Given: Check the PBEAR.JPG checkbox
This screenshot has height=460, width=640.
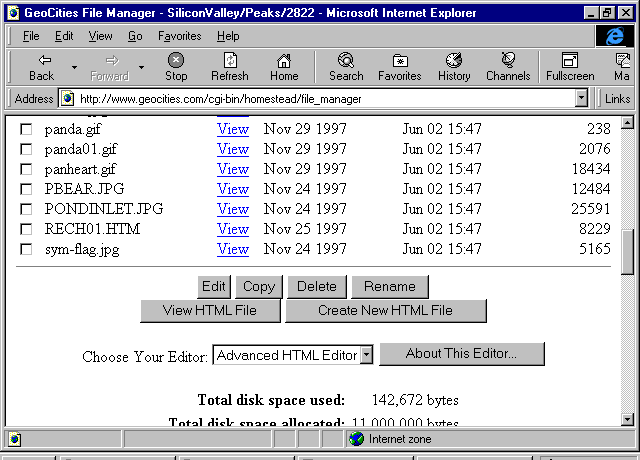Looking at the screenshot, I should (26, 189).
